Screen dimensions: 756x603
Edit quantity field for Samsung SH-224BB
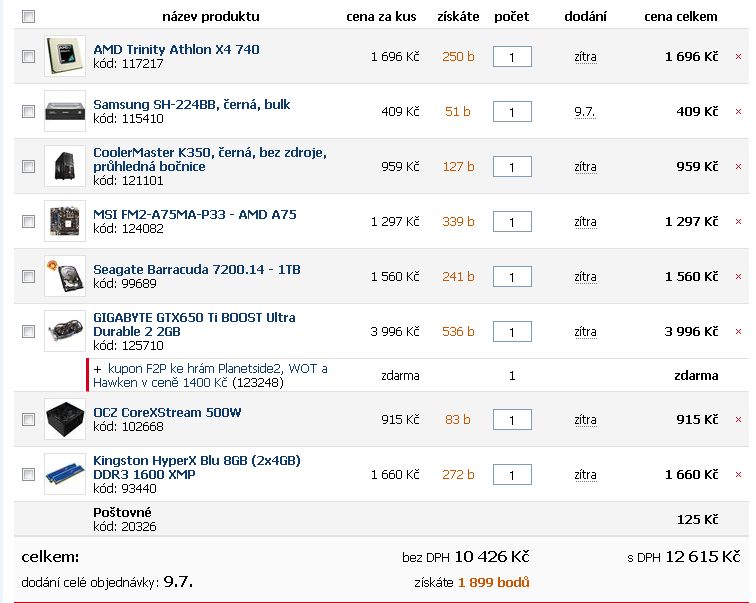(512, 112)
